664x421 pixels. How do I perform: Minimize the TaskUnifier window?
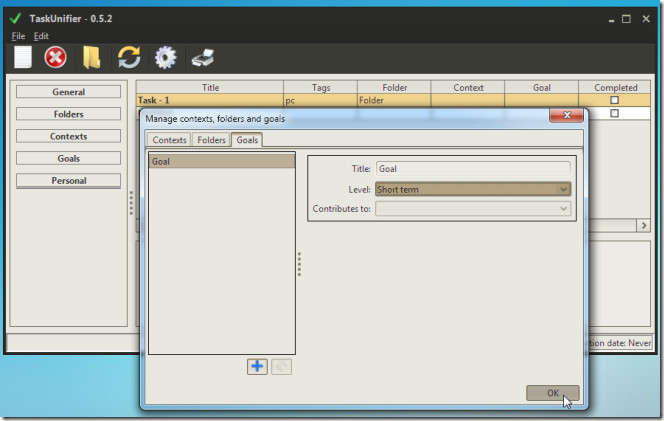point(611,19)
